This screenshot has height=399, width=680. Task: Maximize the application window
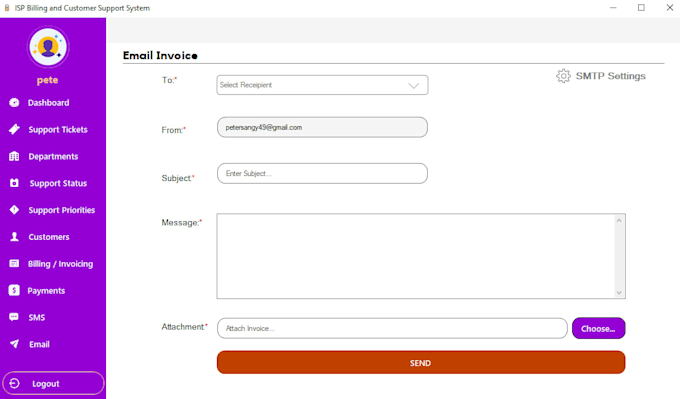click(641, 8)
